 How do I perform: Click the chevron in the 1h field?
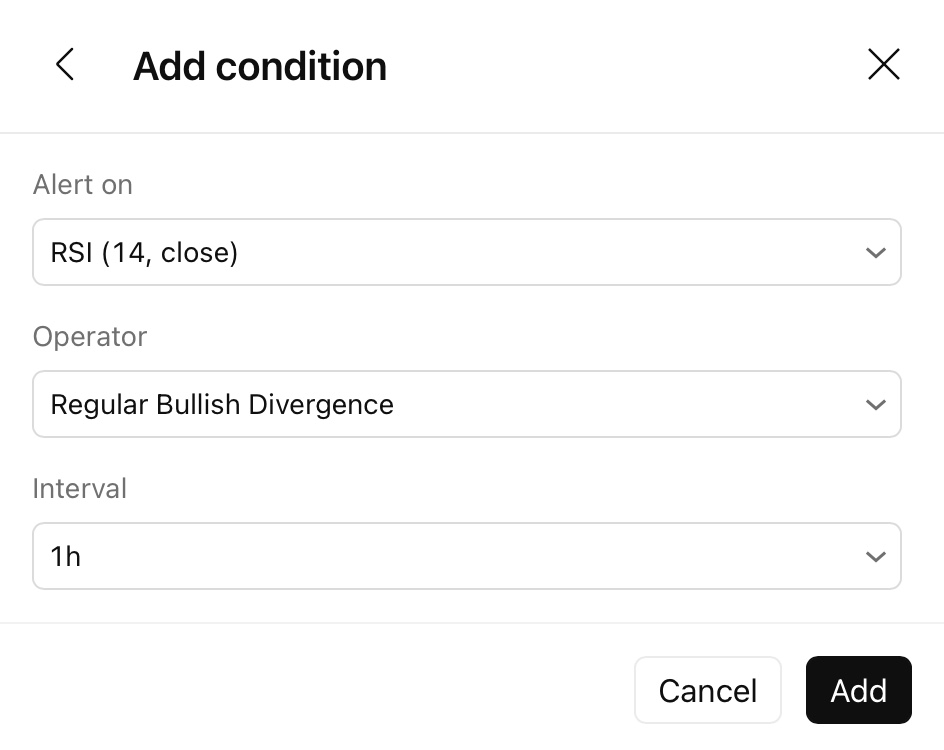(x=875, y=557)
